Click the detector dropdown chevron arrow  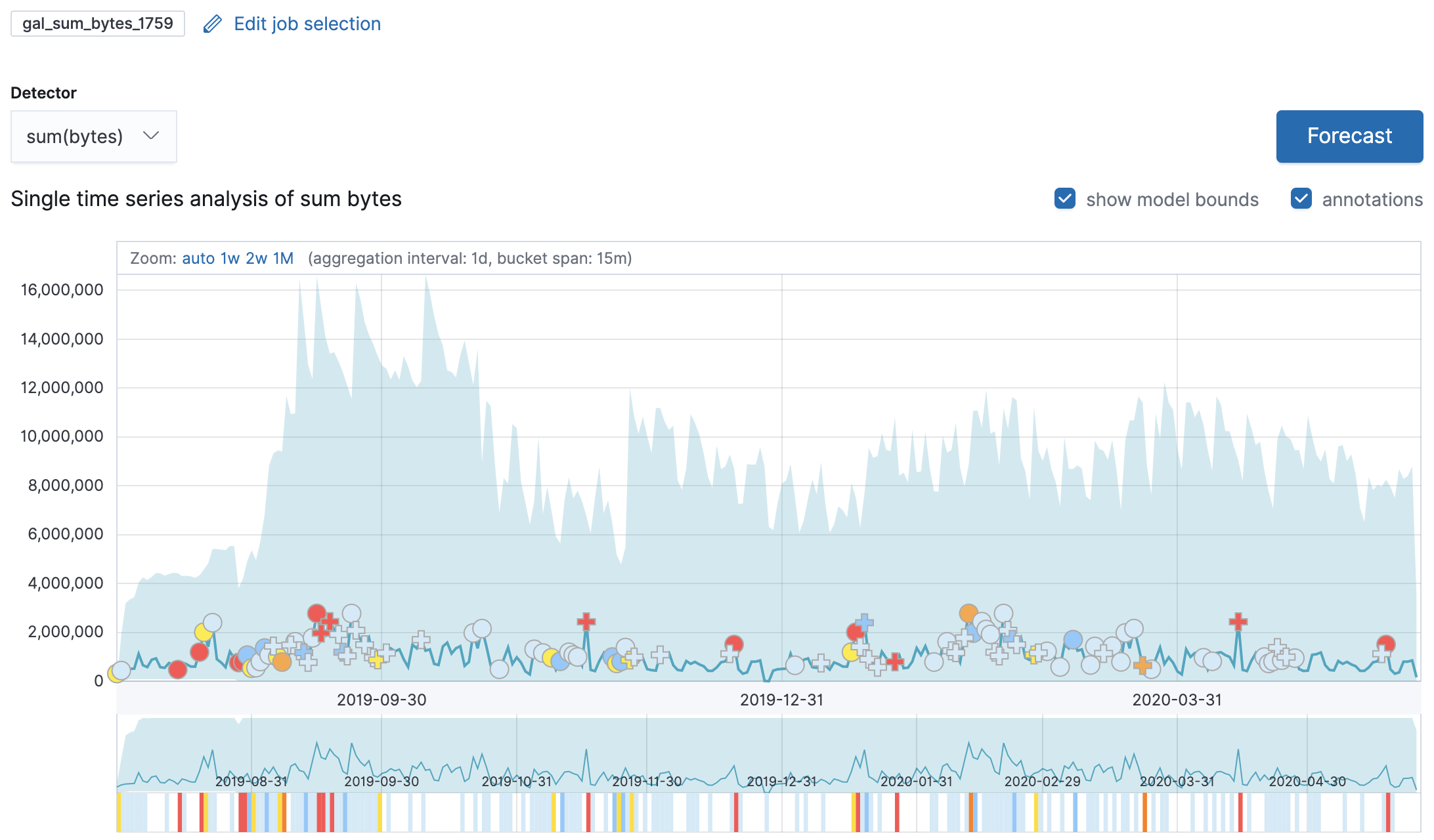151,136
